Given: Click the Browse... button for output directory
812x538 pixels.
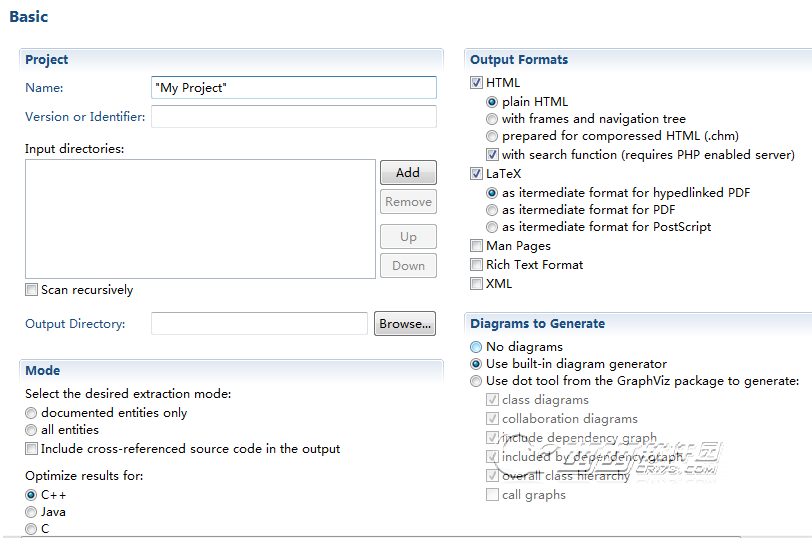Looking at the screenshot, I should (405, 324).
